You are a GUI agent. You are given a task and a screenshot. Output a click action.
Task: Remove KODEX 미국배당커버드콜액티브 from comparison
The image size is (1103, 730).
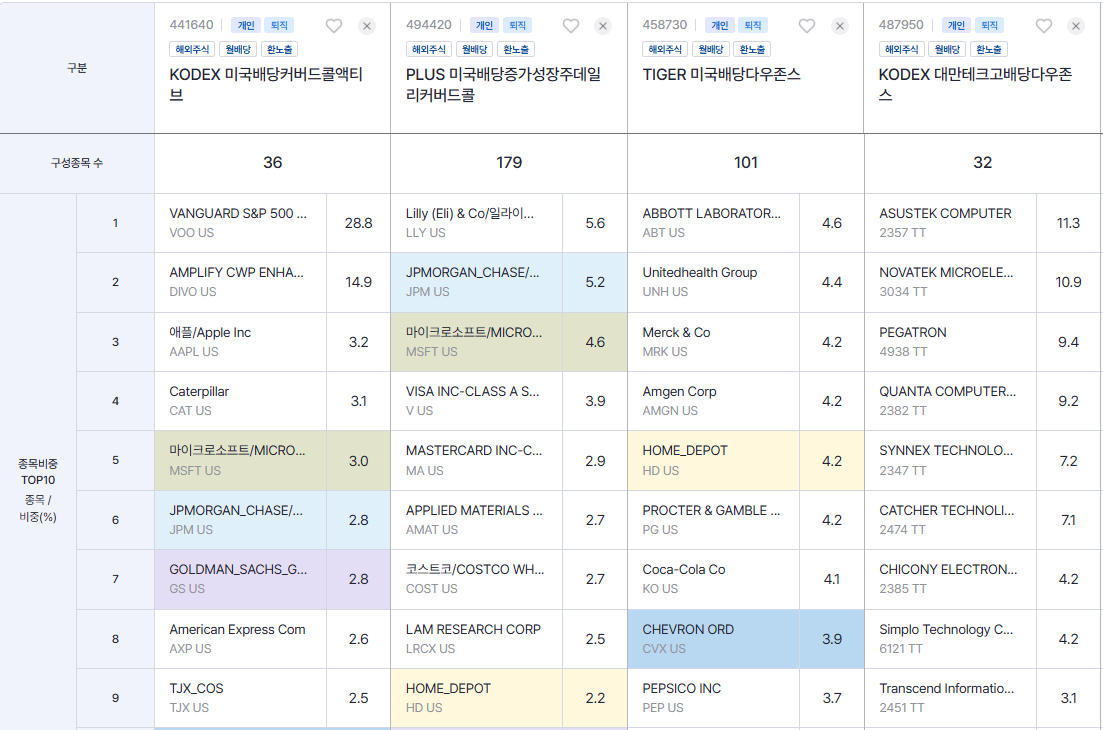coord(366,26)
